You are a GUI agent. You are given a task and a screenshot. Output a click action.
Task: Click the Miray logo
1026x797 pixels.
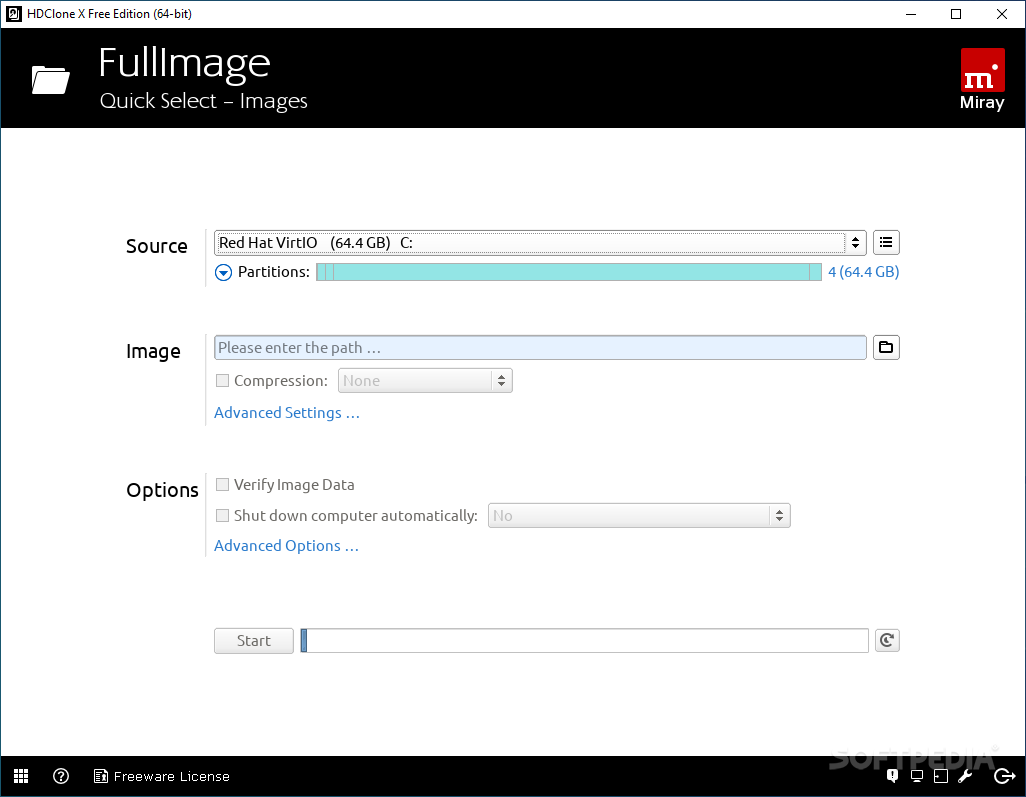(982, 80)
